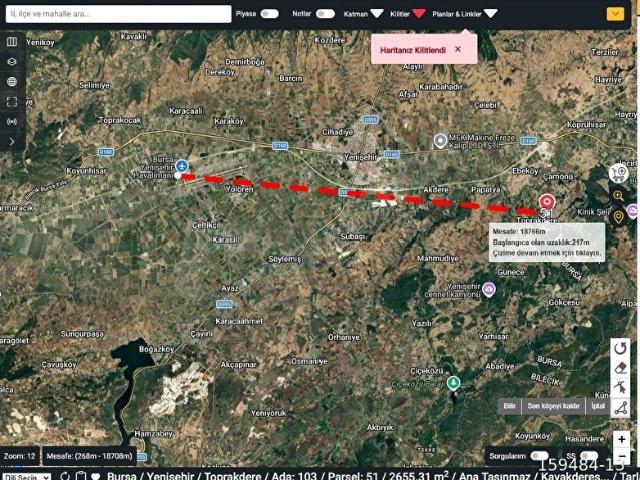
Task: Click the D595 road shield near Ayaz
Action: click(224, 304)
